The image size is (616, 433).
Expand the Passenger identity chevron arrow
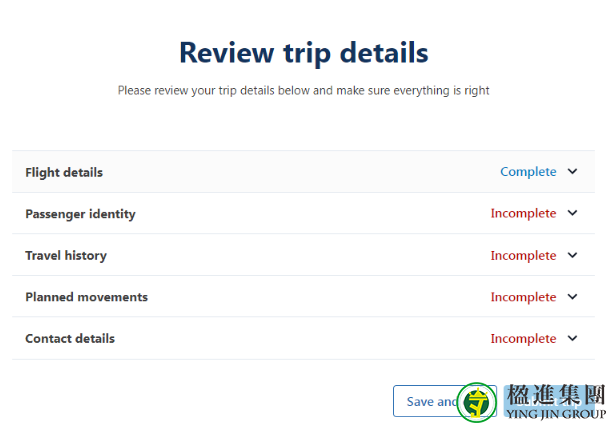point(572,213)
